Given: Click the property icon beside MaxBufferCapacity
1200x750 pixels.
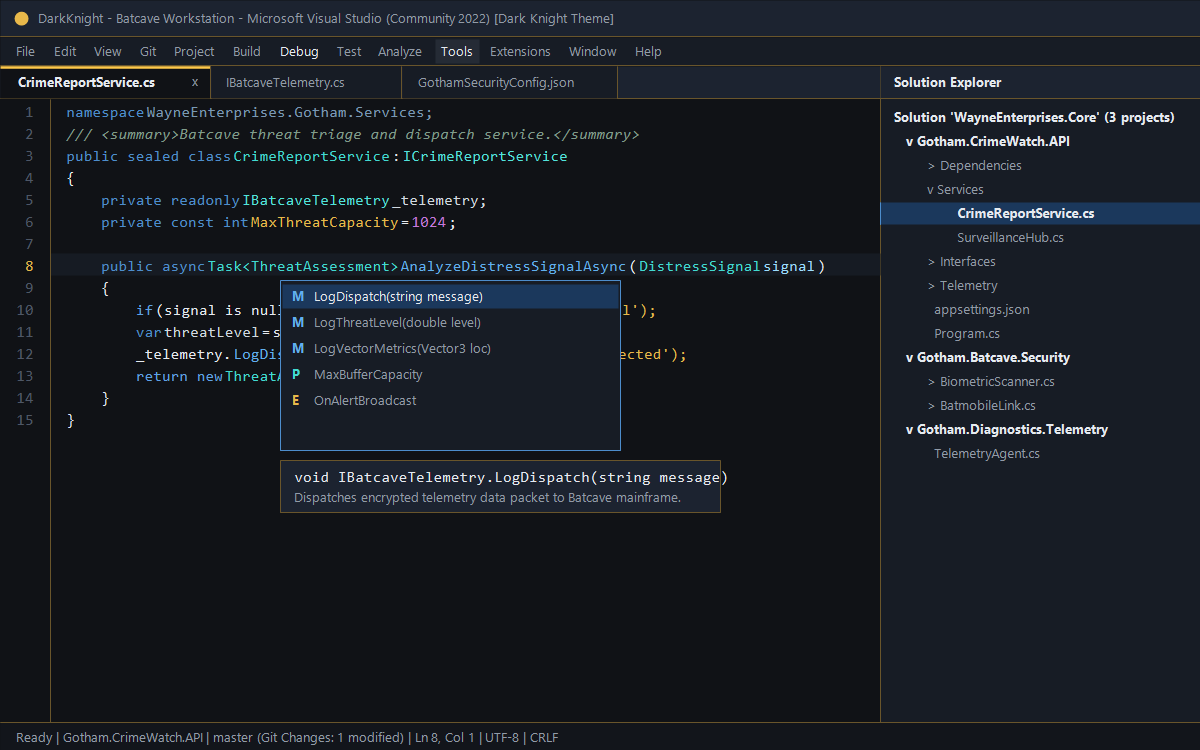Looking at the screenshot, I should tap(296, 375).
